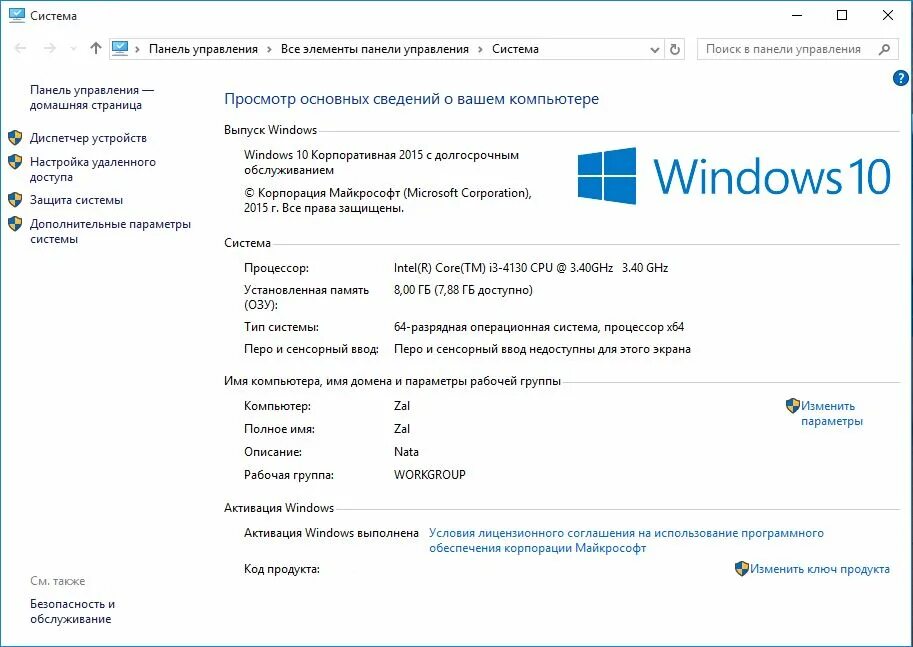The image size is (913, 647).
Task: Expand chevron before Система breadcrumb
Action: [x=480, y=50]
